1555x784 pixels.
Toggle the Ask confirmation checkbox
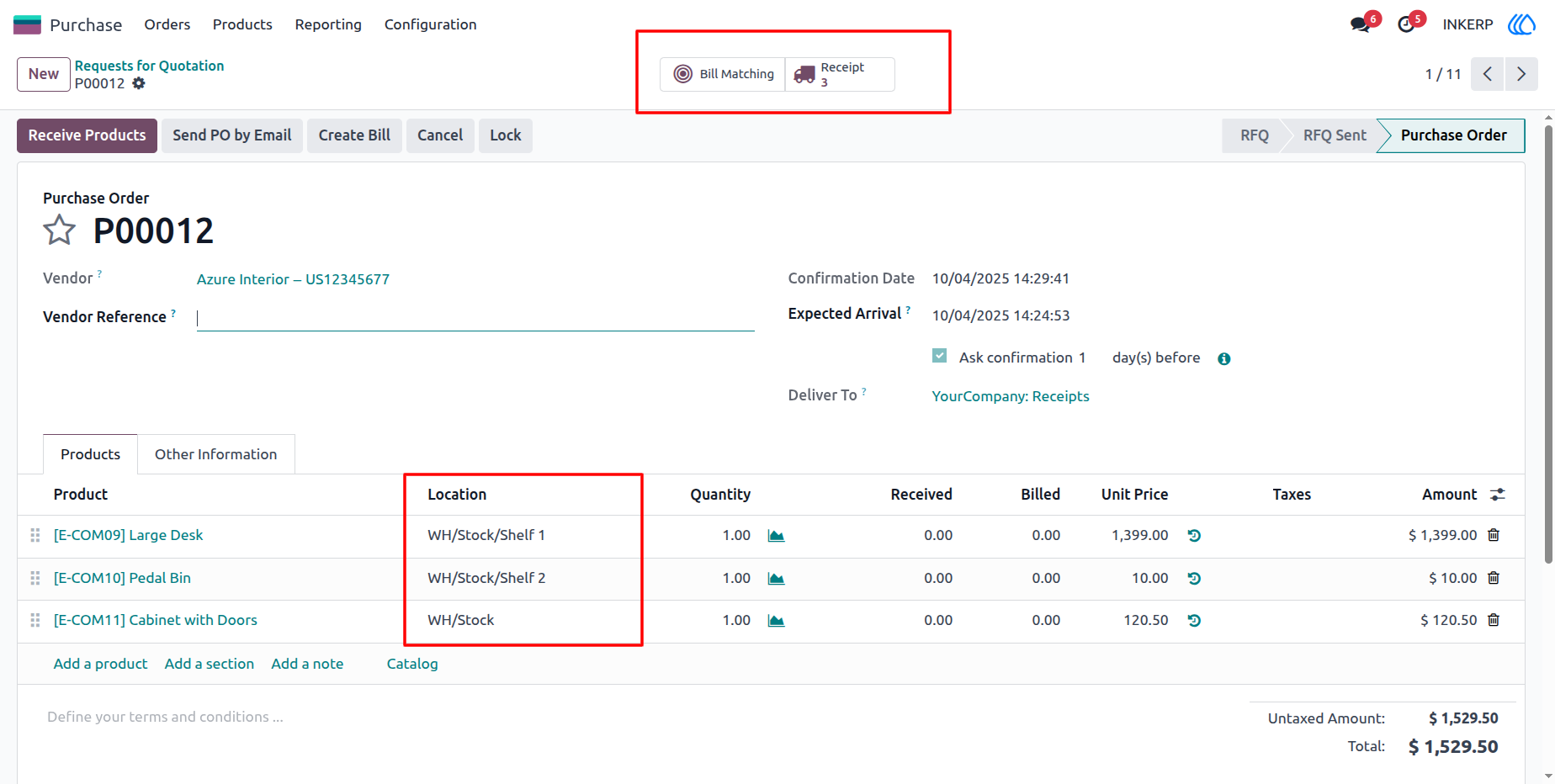point(939,356)
